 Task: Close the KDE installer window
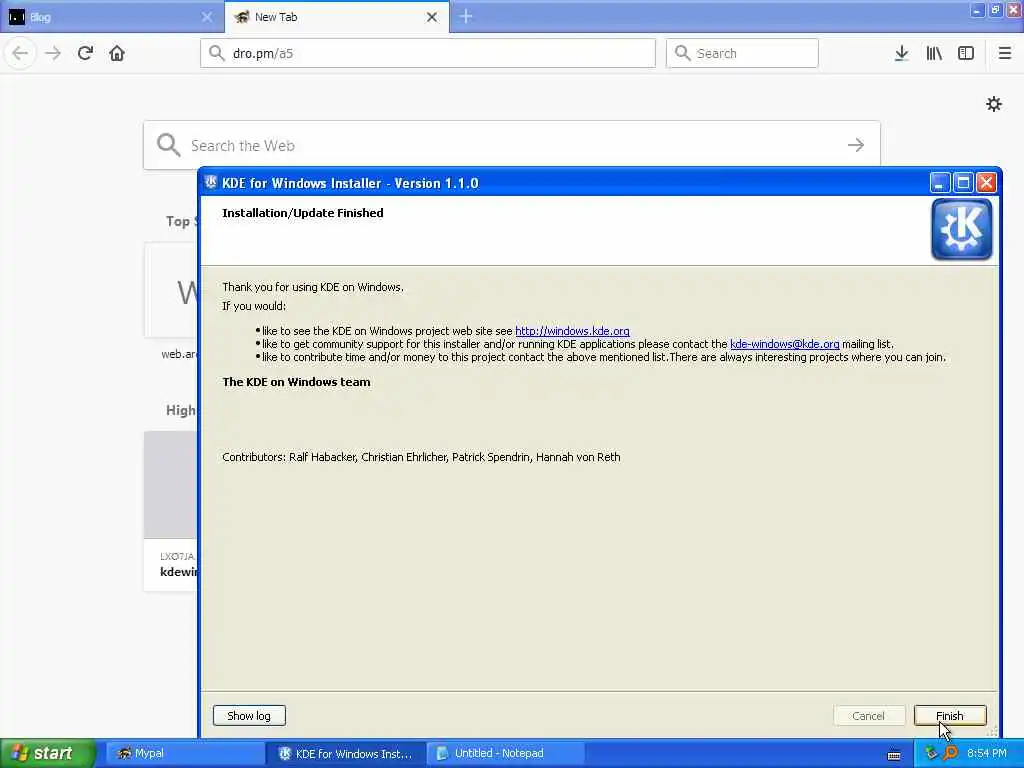pos(986,182)
